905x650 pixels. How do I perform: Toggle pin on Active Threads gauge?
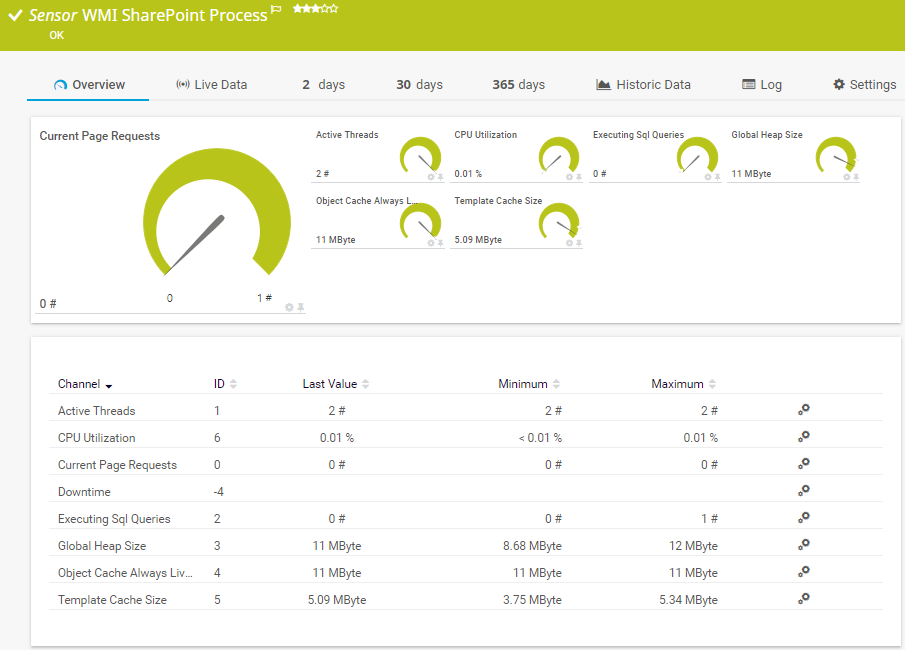click(440, 177)
